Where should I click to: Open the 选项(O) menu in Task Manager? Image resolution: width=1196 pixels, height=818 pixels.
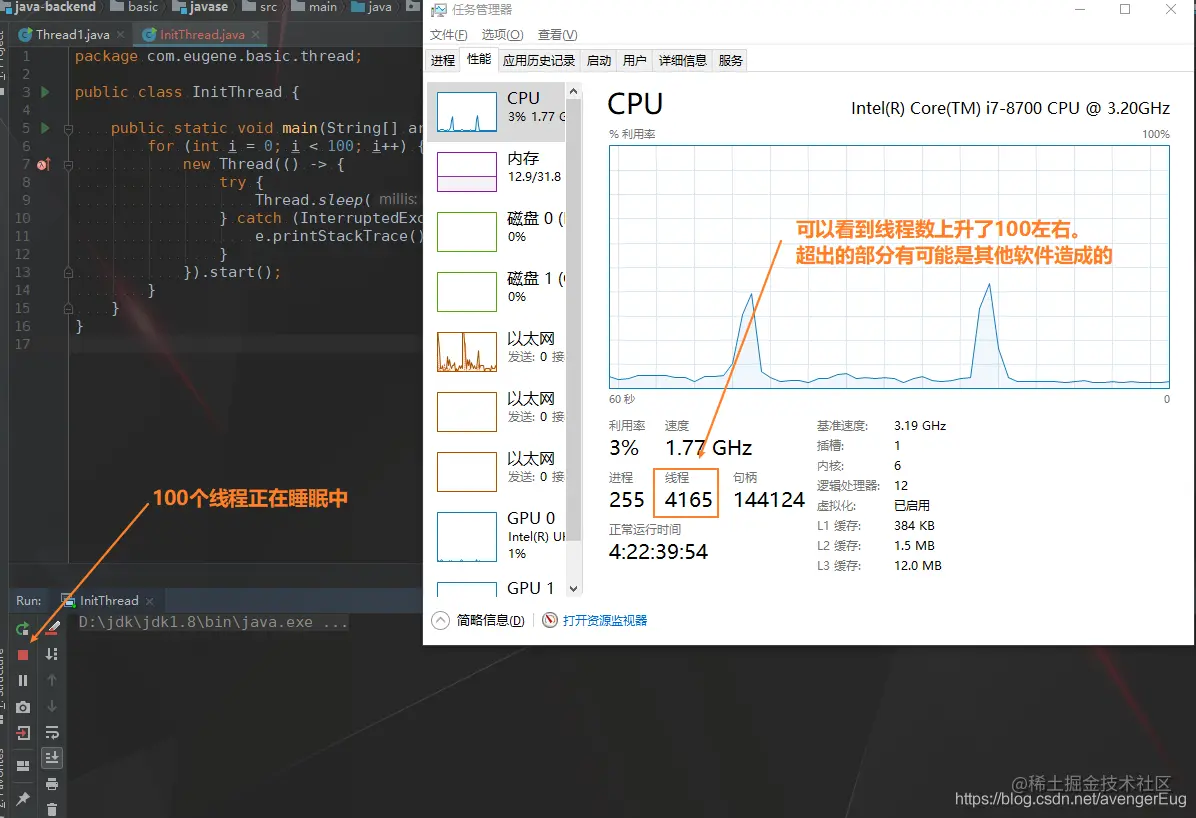pyautogui.click(x=503, y=35)
